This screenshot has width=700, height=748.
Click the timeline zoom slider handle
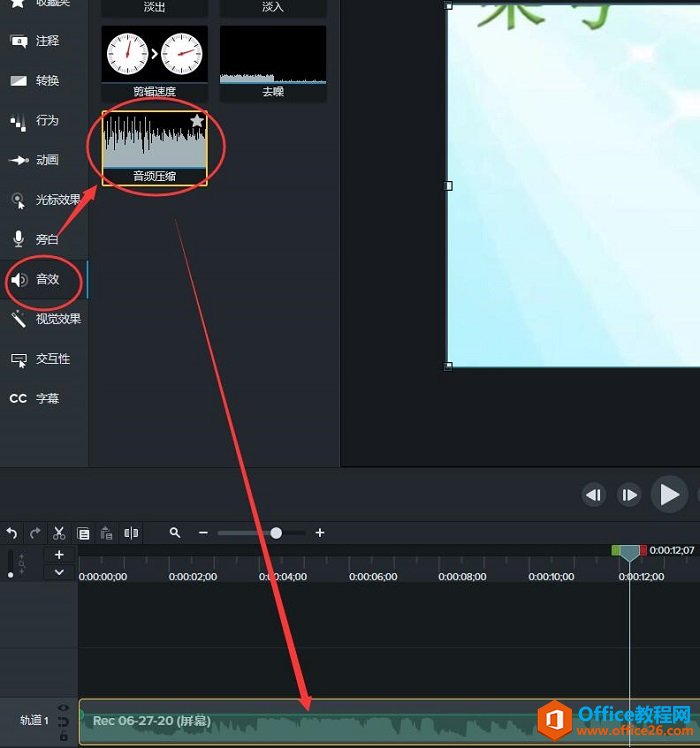[276, 533]
